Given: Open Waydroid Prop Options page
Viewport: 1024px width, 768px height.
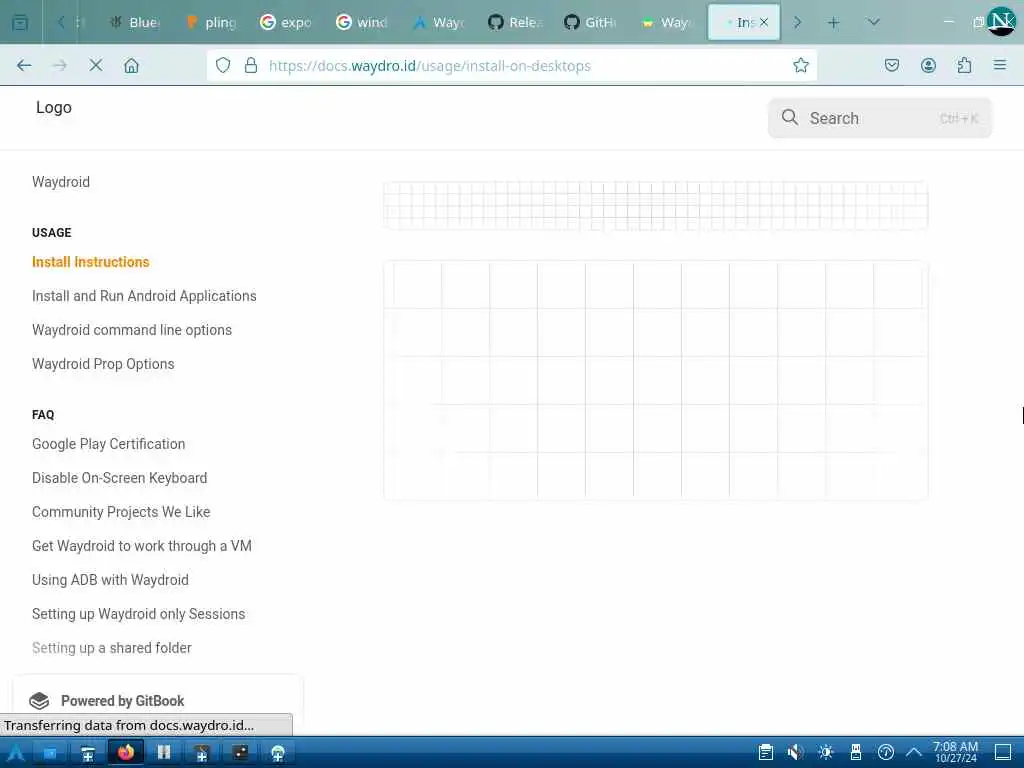Looking at the screenshot, I should click(103, 364).
